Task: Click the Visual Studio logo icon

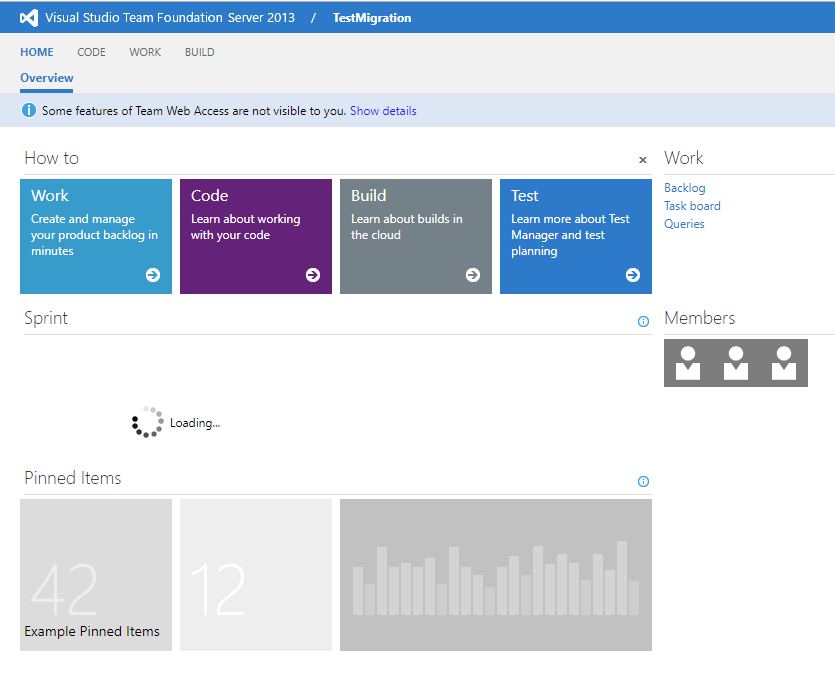Action: coord(29,18)
